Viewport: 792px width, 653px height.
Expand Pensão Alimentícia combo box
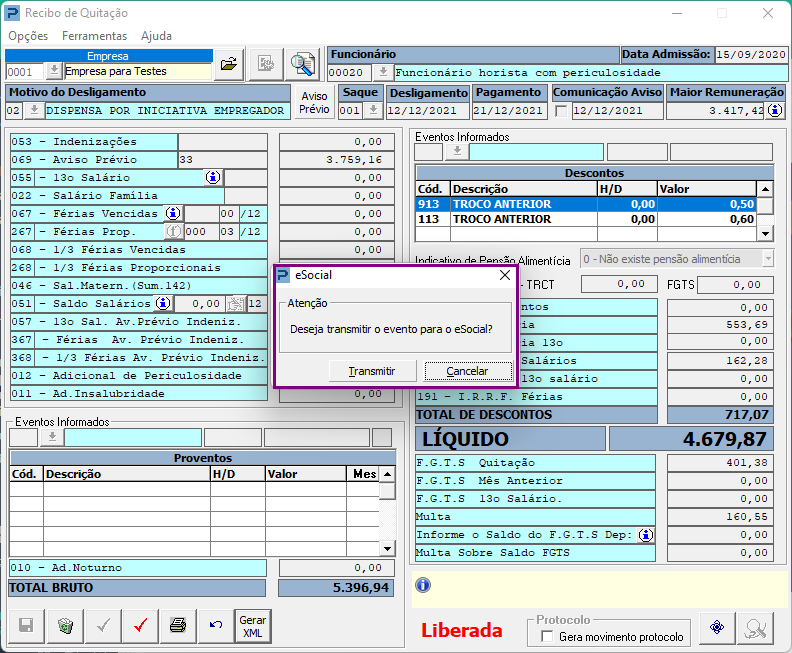coord(768,259)
